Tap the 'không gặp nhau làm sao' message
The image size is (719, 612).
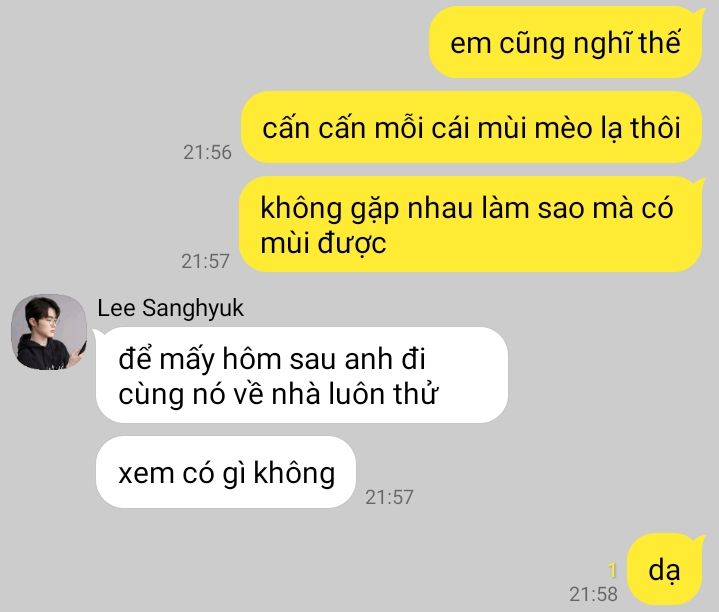coord(471,224)
